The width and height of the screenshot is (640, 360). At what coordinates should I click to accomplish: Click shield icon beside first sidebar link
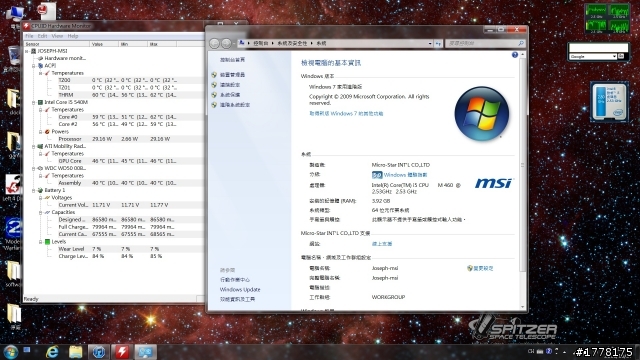214,75
